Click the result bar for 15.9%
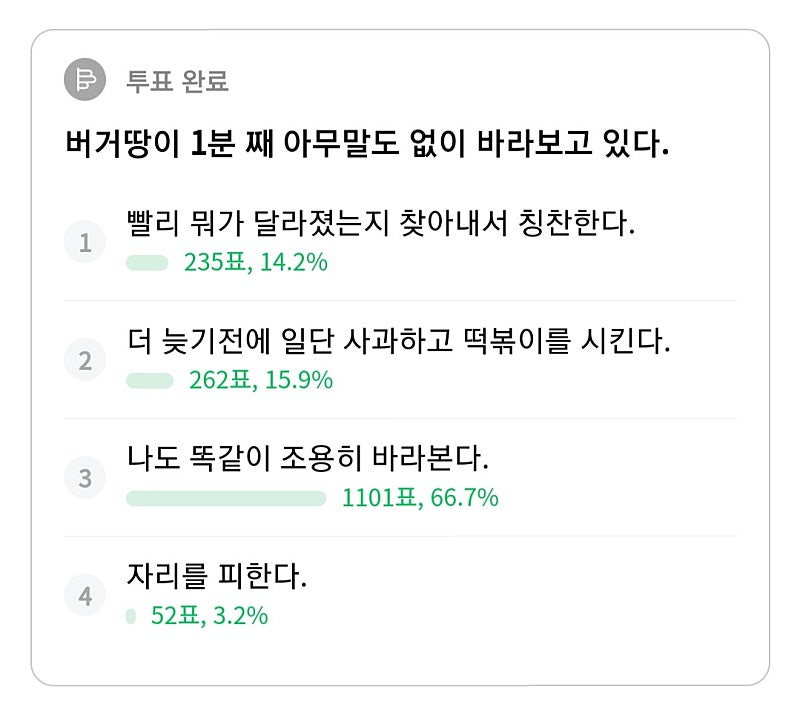 coord(150,381)
